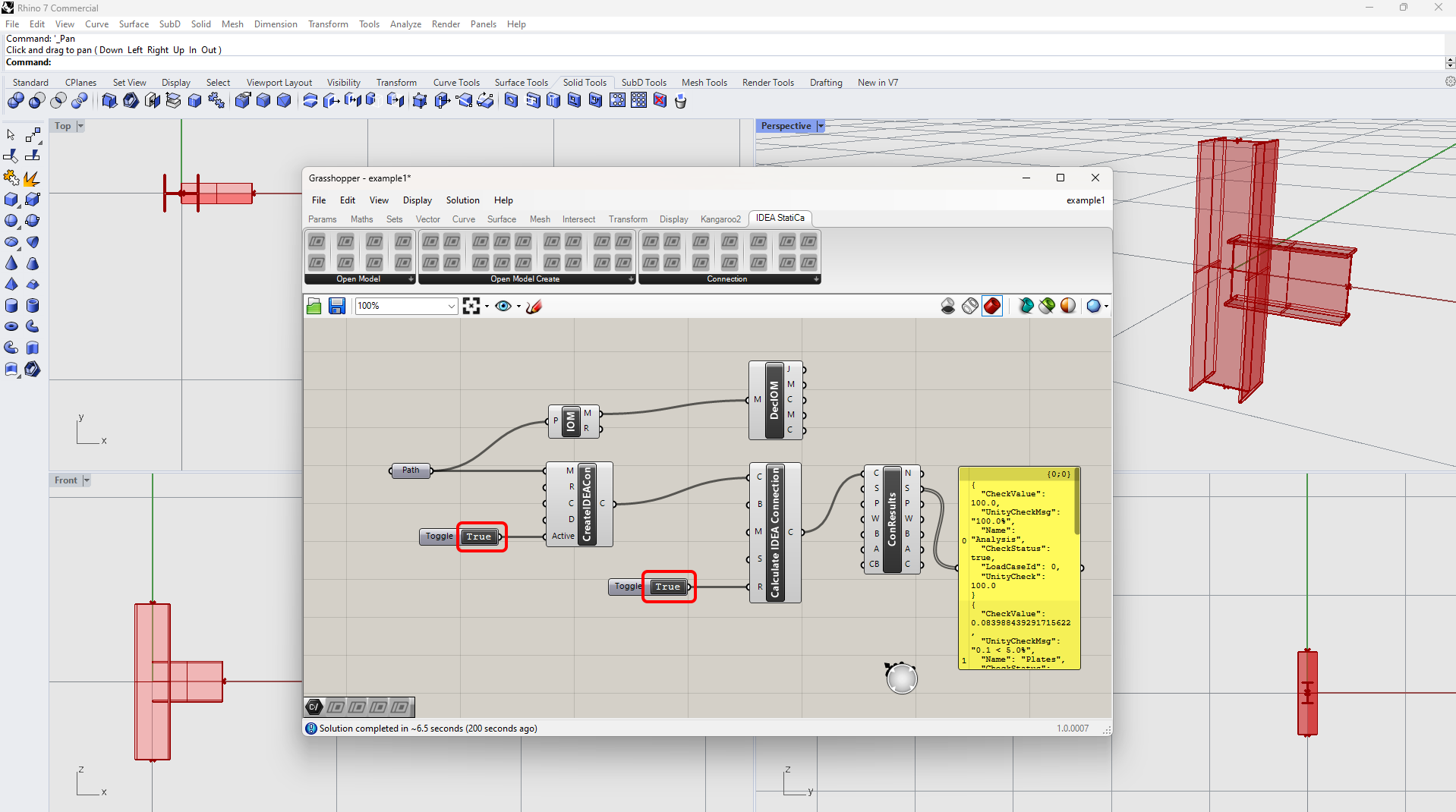Toggle the True value feeding the Active input

479,537
